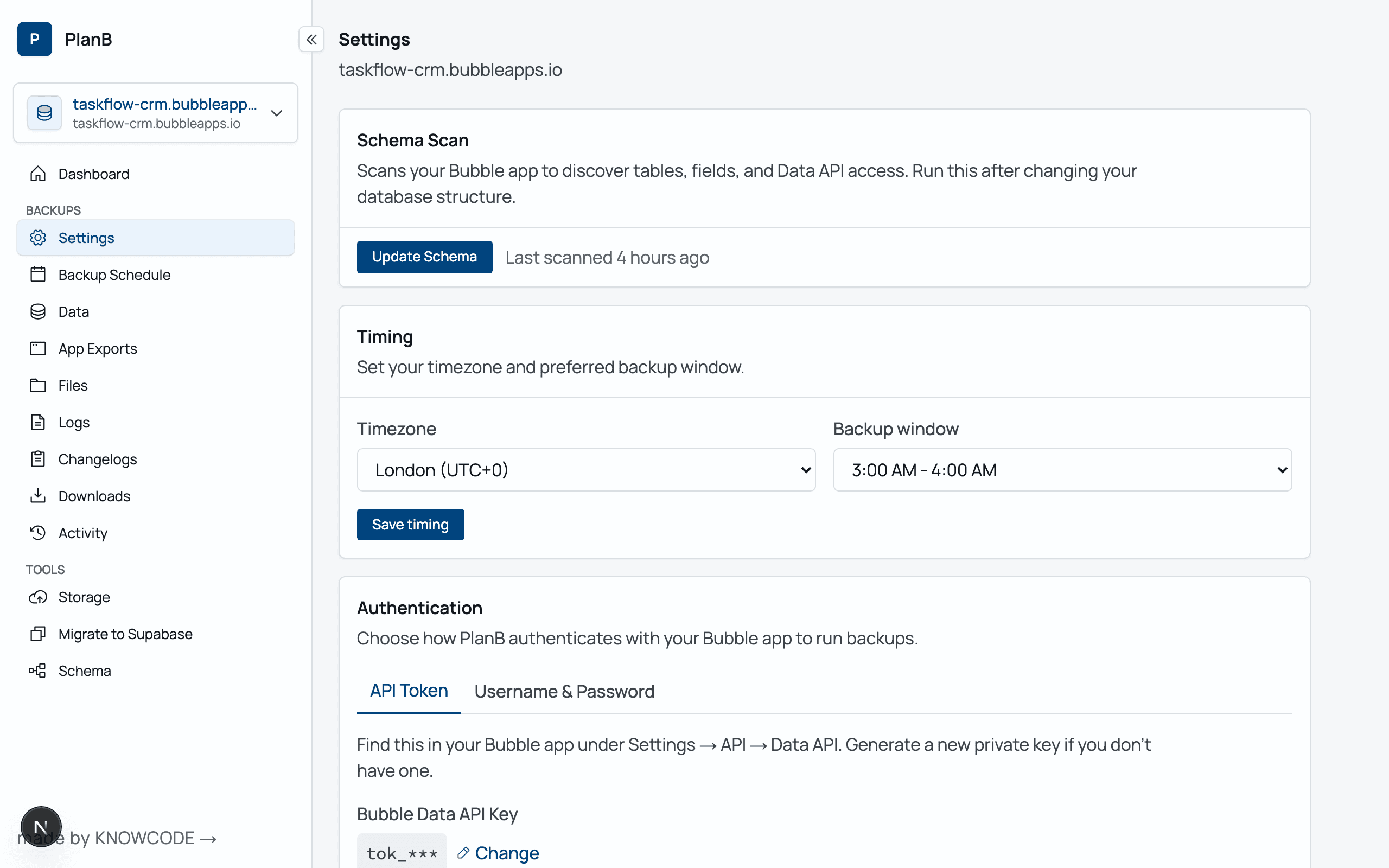Click the Save timing button
Viewport: 1389px width, 868px height.
(410, 524)
